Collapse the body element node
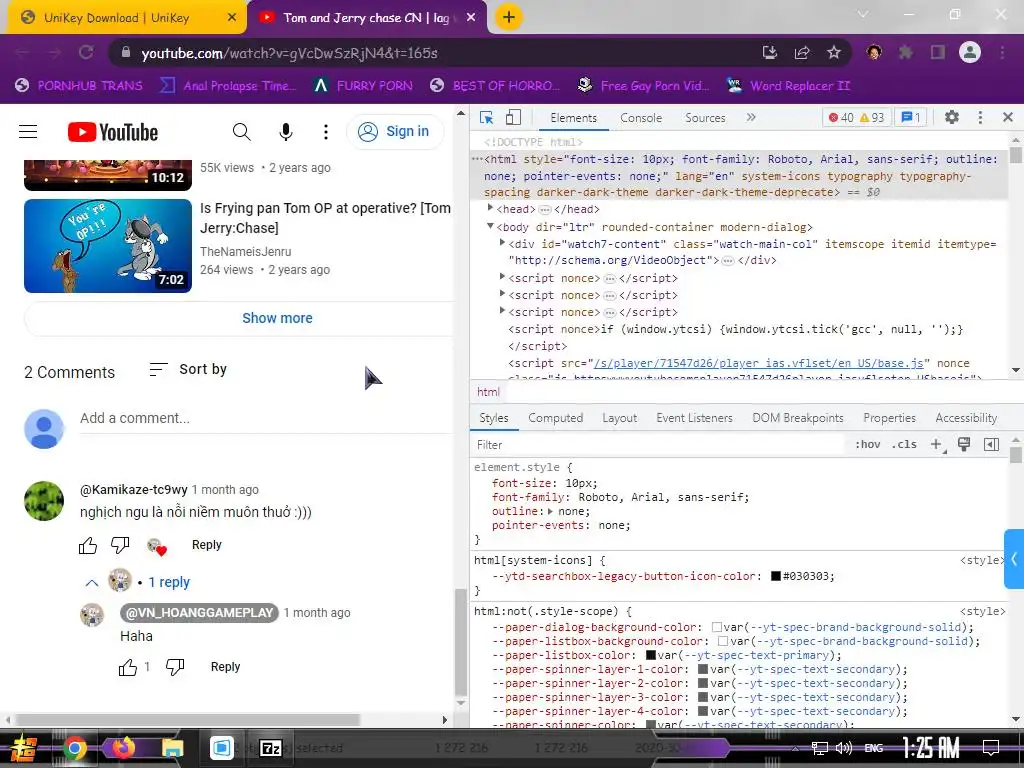This screenshot has width=1024, height=768. coord(490,226)
